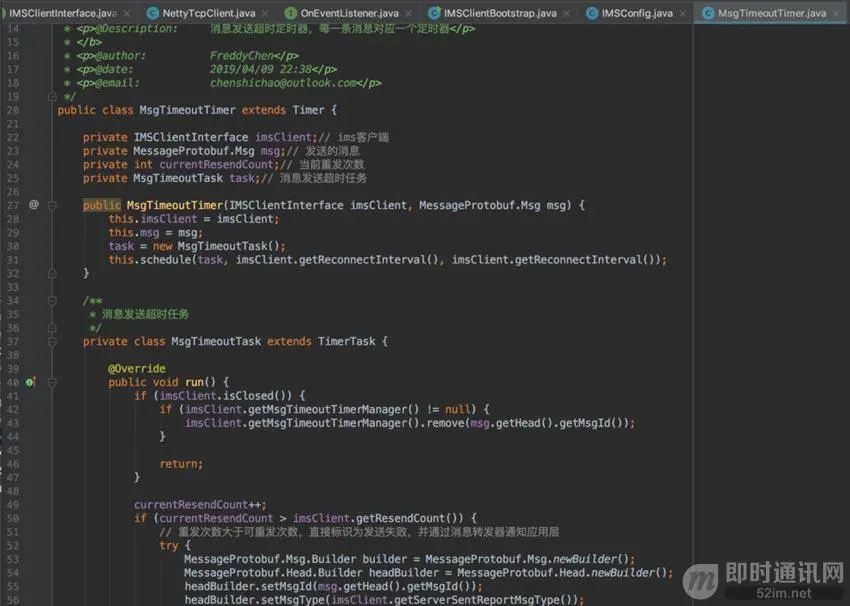Click headBuilder.setMsgId on line 55
Viewport: 850px width, 606px height.
248,586
